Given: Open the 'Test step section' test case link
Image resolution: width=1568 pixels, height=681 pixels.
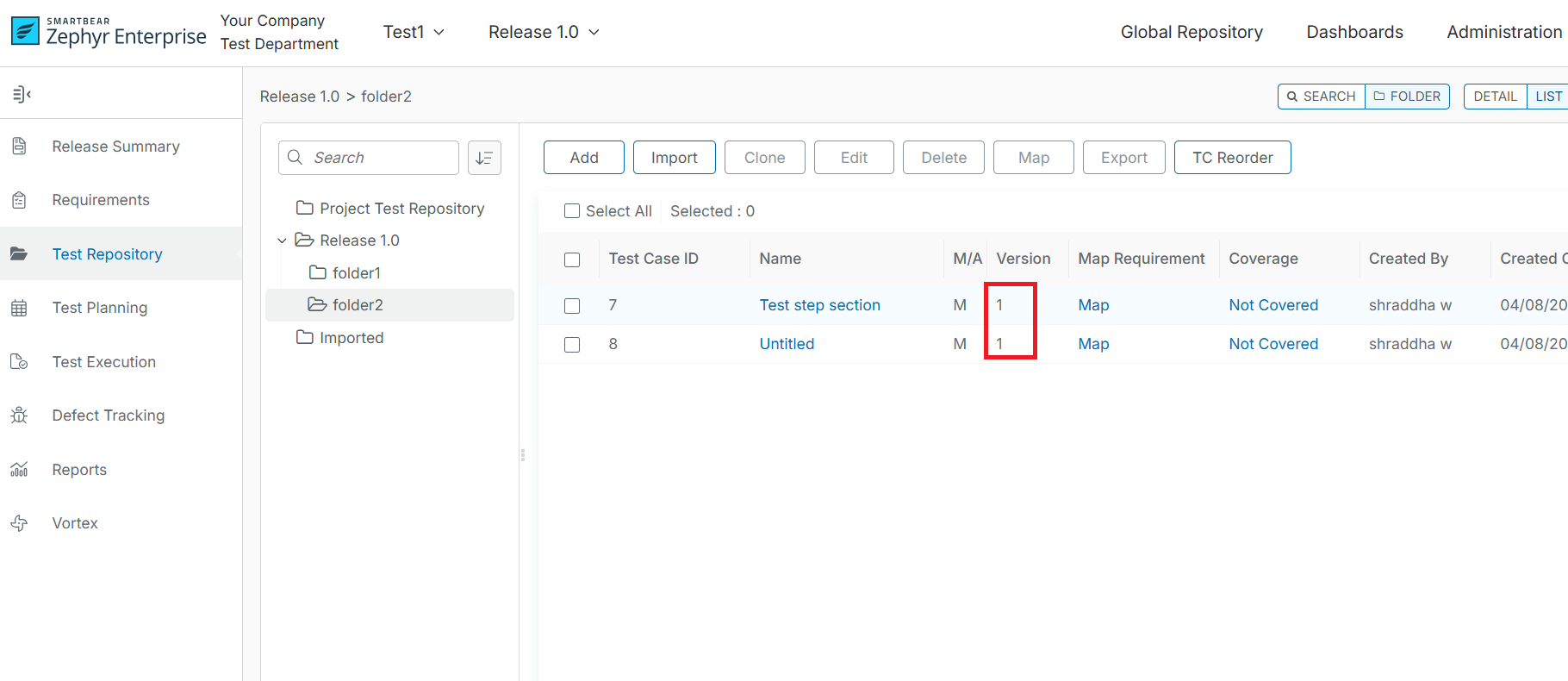Looking at the screenshot, I should [x=819, y=305].
